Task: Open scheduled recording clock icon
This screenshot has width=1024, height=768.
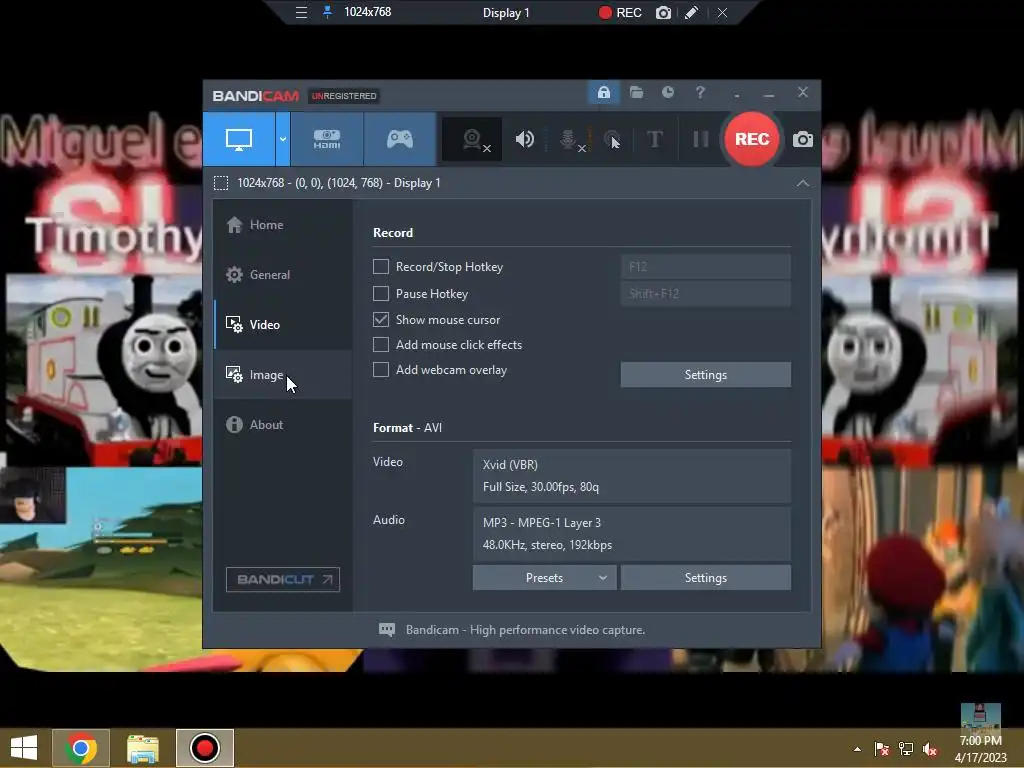Action: (667, 93)
